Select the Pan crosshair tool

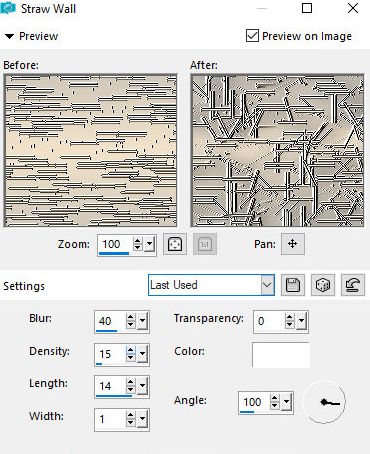[x=292, y=244]
